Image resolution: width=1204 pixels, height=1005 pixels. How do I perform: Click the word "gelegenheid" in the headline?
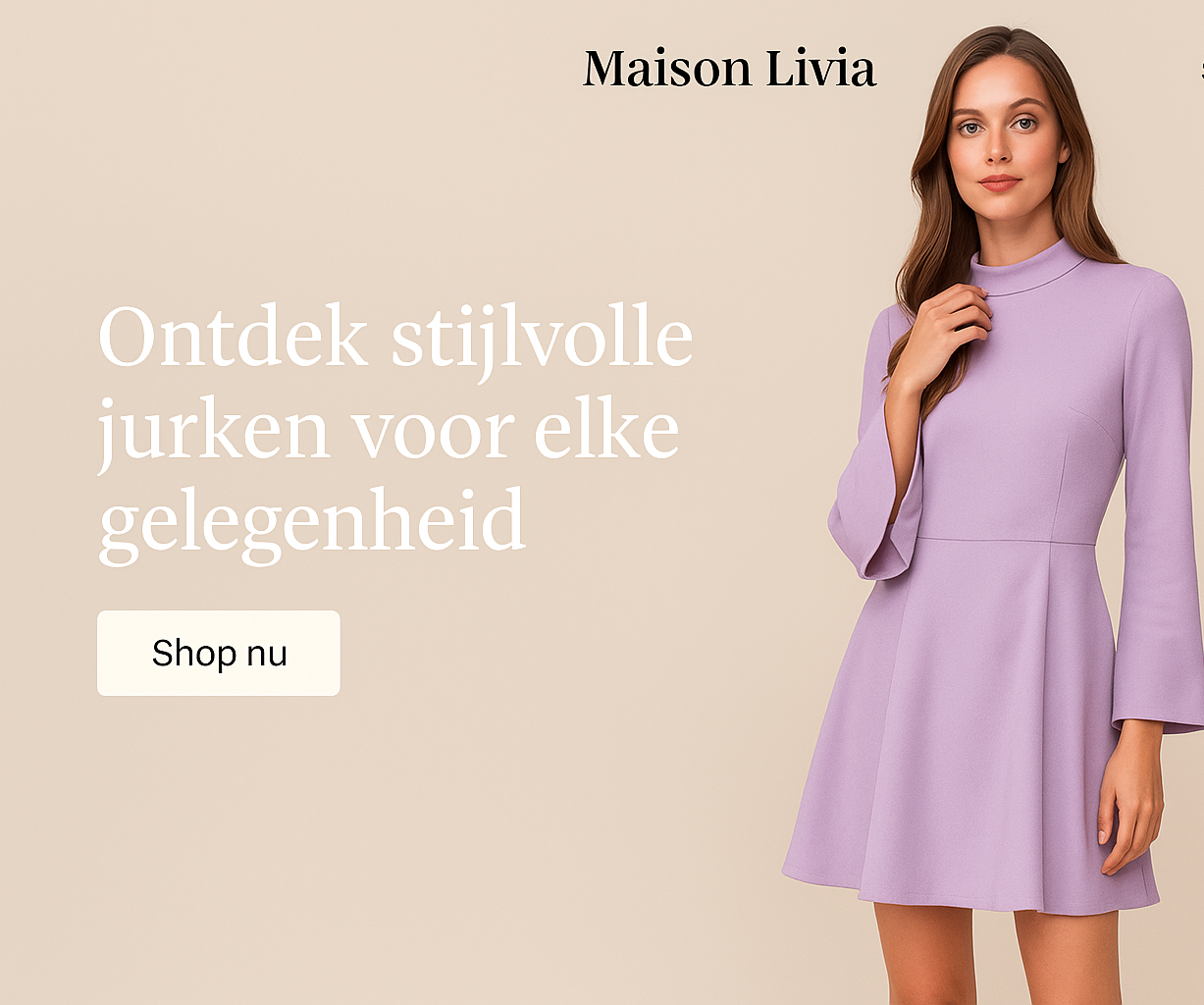tap(312, 523)
